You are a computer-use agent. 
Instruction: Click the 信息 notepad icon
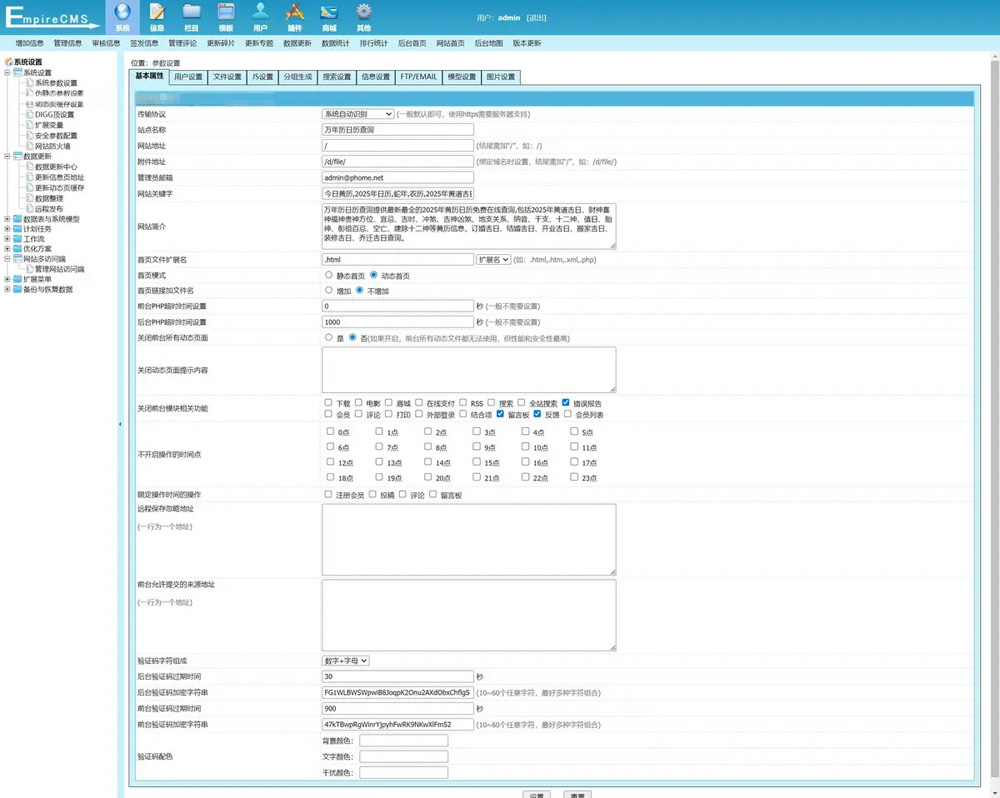157,14
